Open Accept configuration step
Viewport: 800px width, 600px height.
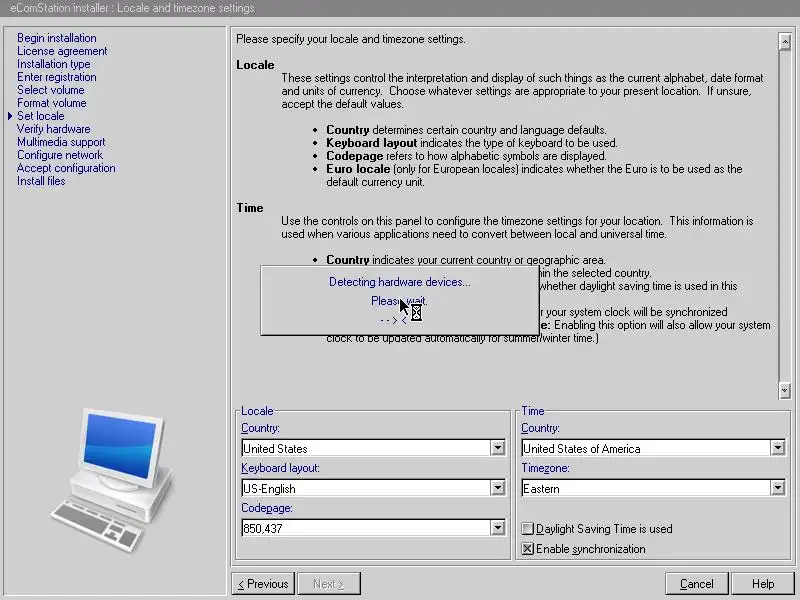click(x=66, y=168)
